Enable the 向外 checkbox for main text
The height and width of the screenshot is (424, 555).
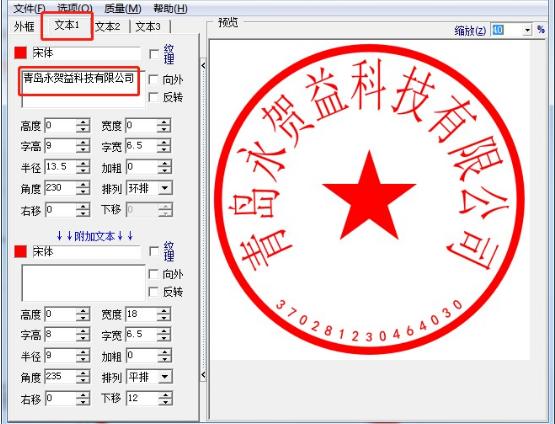pos(153,79)
